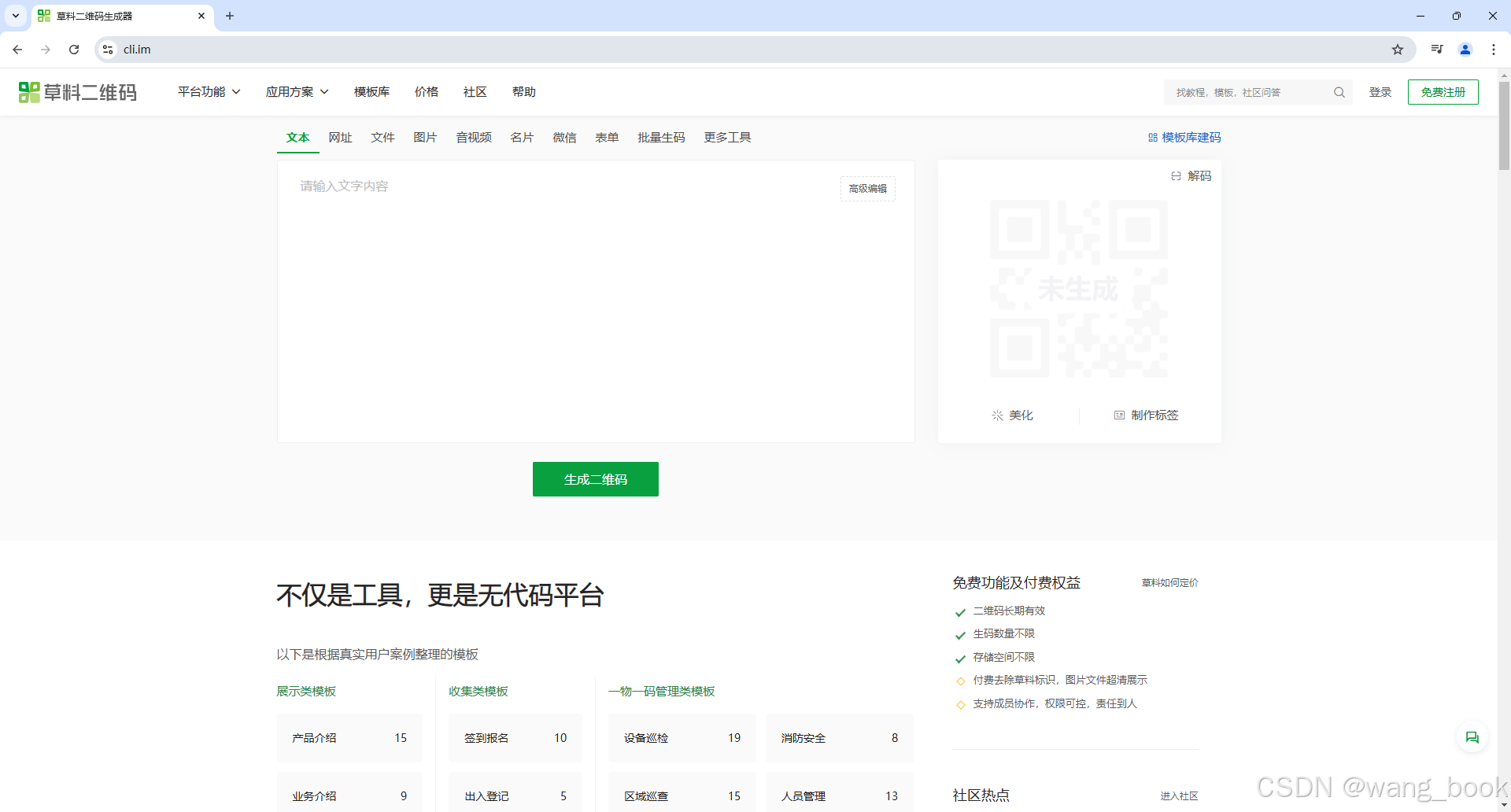Open the 草料如何定价 link

pyautogui.click(x=1170, y=583)
